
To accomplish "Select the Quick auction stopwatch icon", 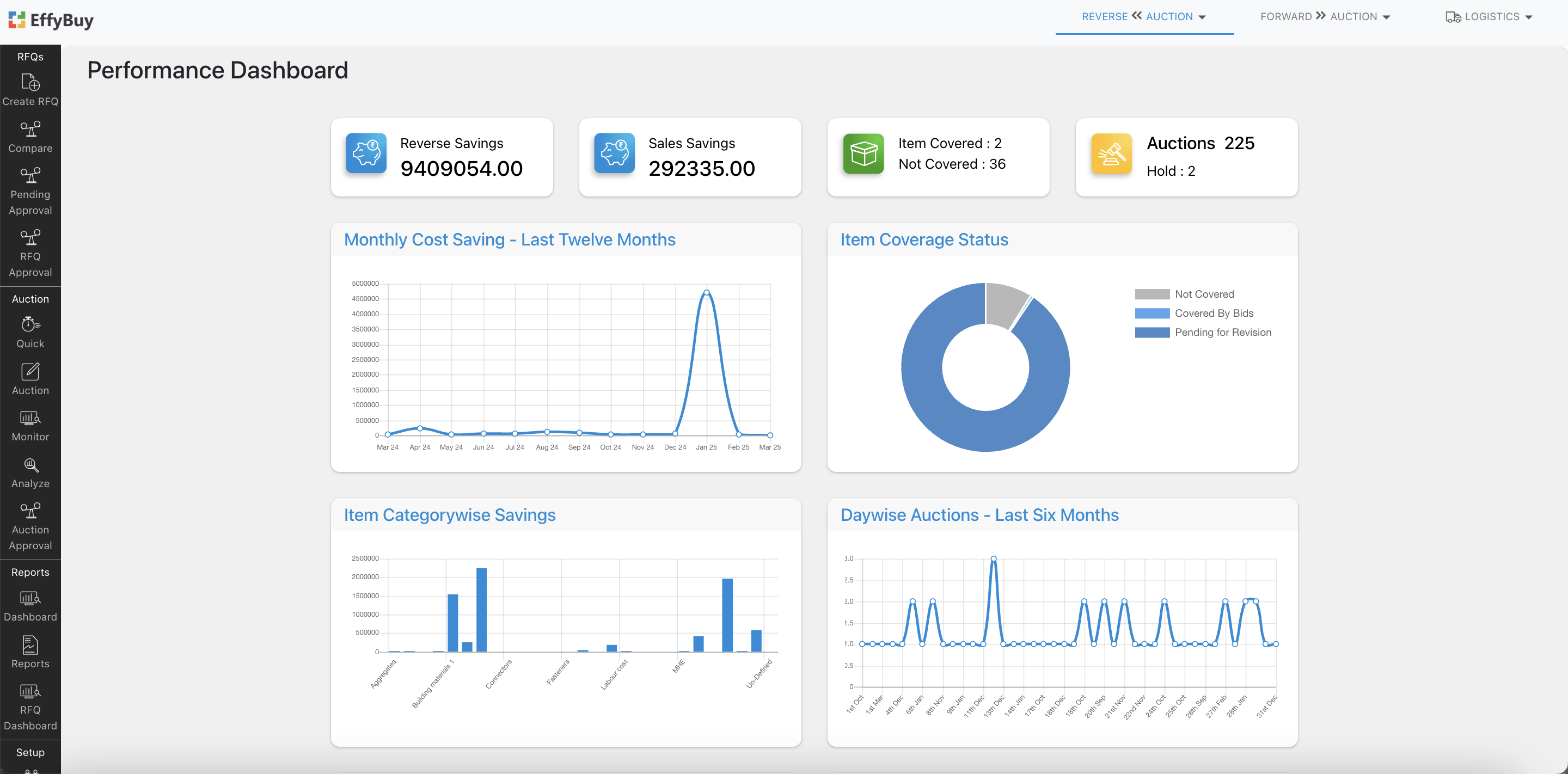I will point(30,324).
